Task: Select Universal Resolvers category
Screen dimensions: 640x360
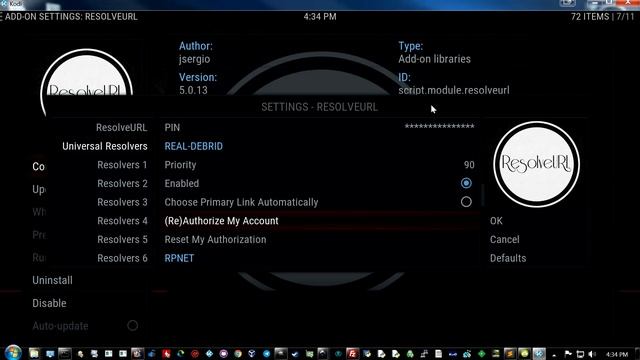Action: (104, 146)
